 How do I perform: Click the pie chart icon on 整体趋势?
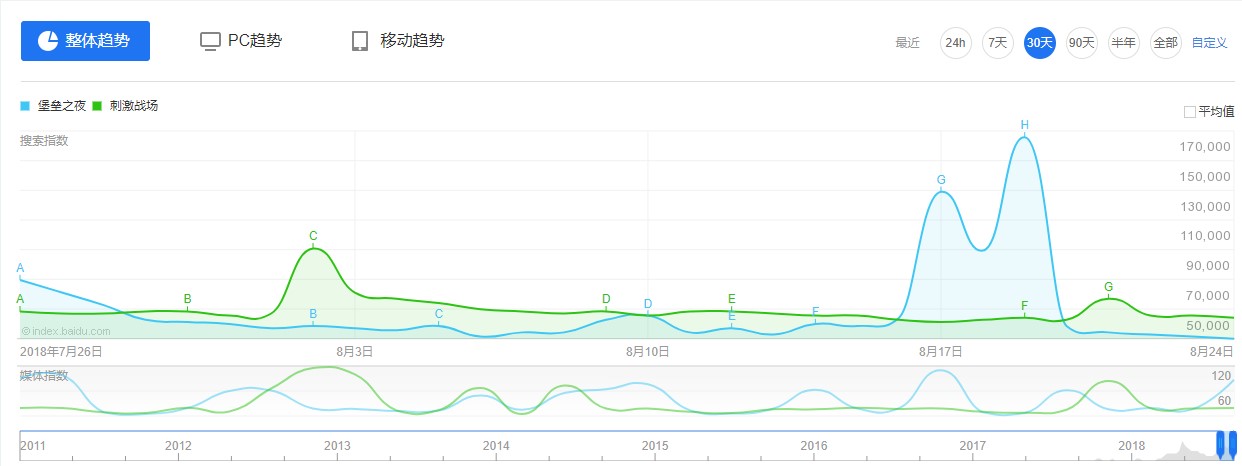pos(48,41)
